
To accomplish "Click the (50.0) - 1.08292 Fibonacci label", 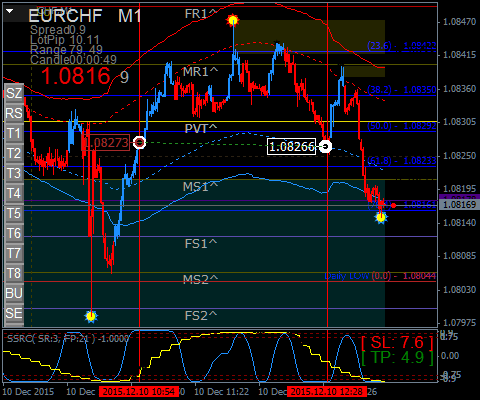I will coord(401,126).
